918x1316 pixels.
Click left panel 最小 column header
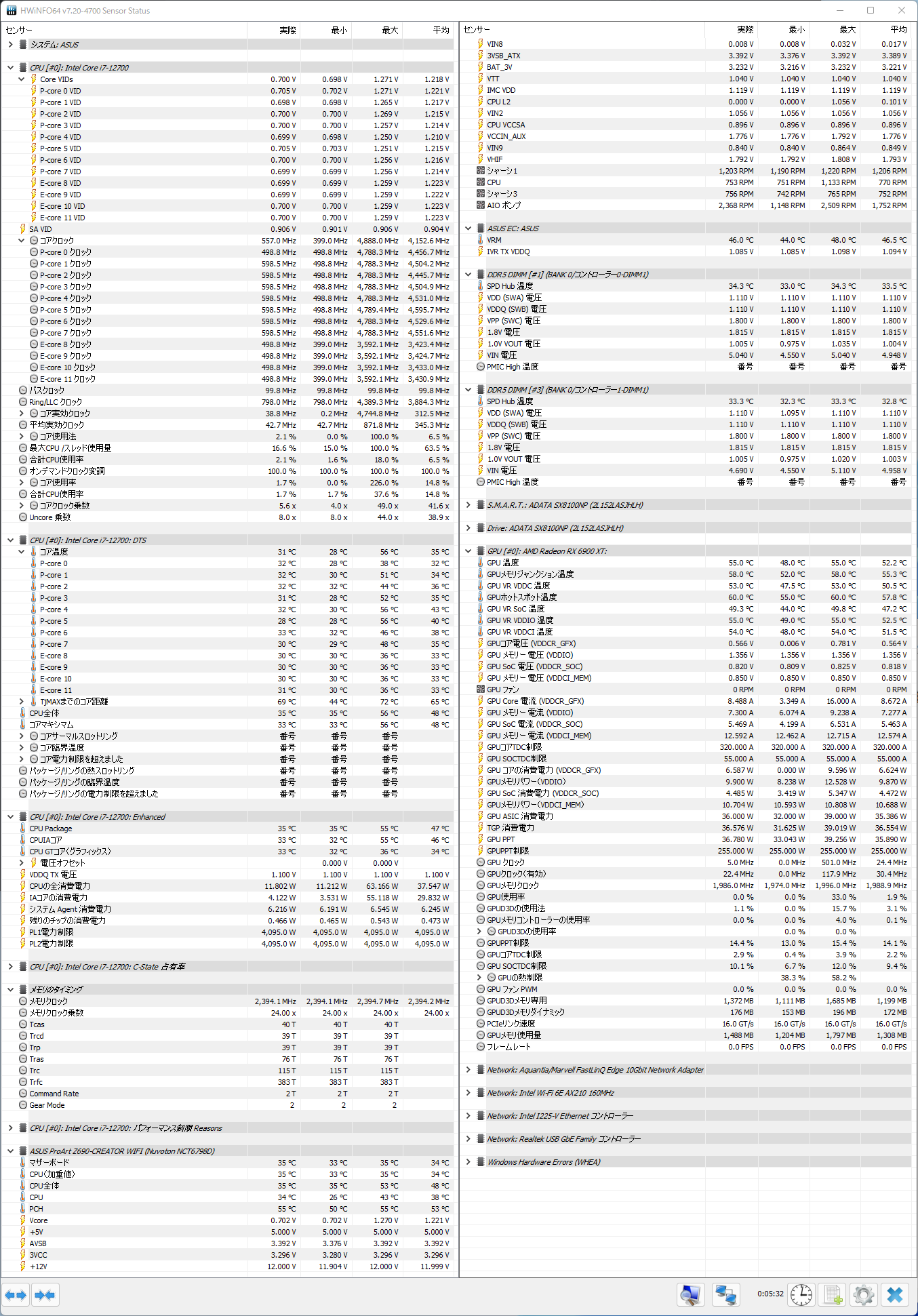(x=326, y=30)
